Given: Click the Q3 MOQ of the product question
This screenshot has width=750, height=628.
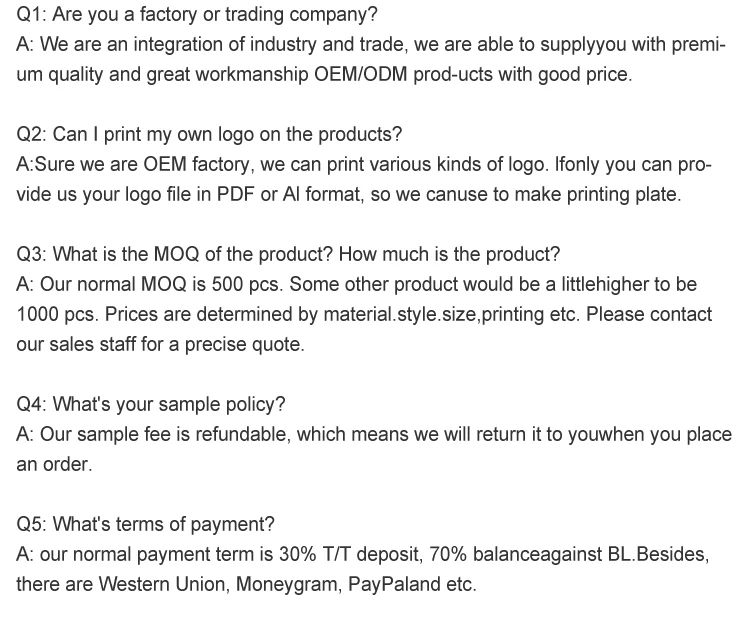Looking at the screenshot, I should tap(288, 254).
